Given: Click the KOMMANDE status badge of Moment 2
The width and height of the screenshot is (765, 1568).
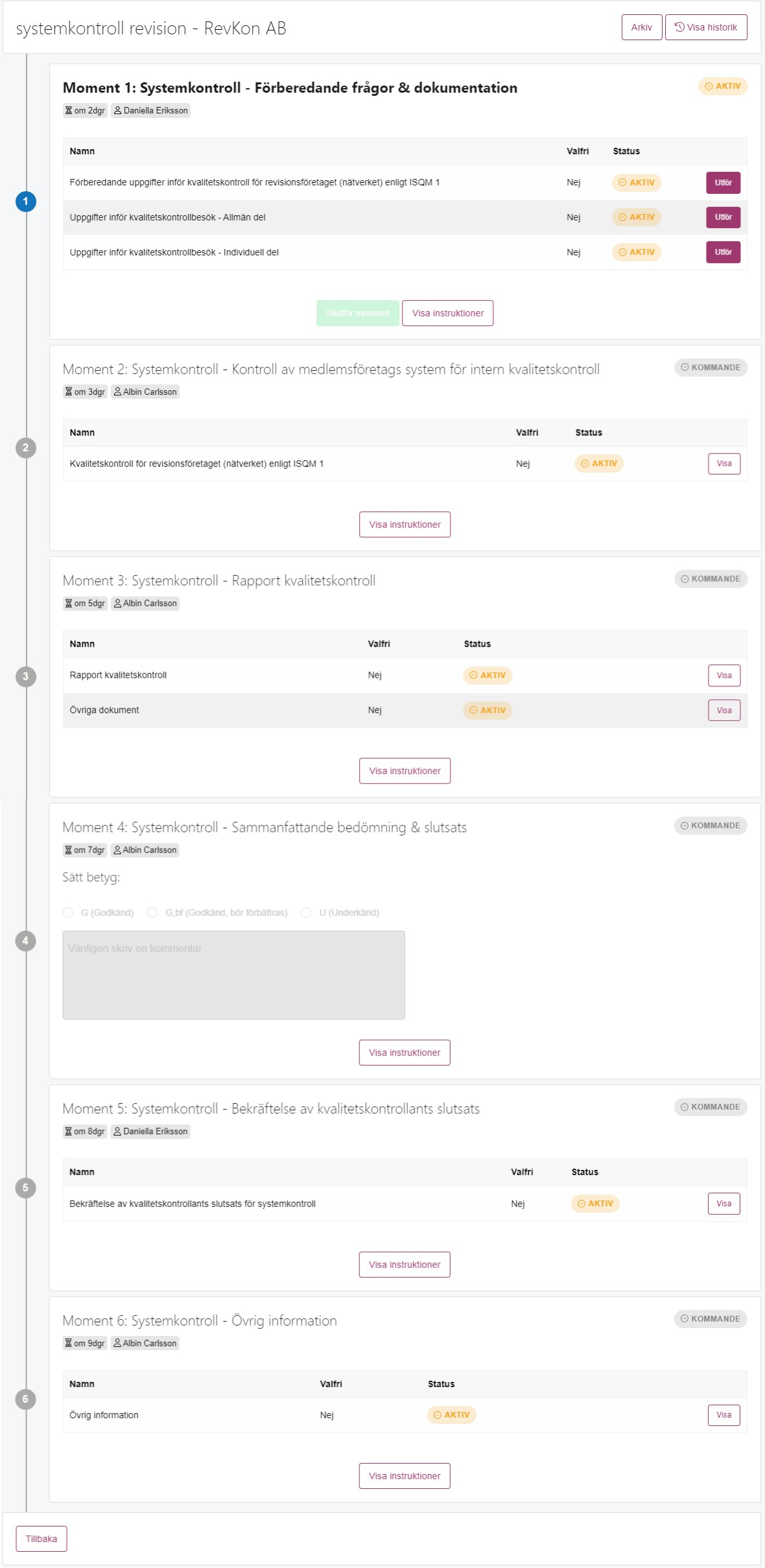Looking at the screenshot, I should coord(711,368).
